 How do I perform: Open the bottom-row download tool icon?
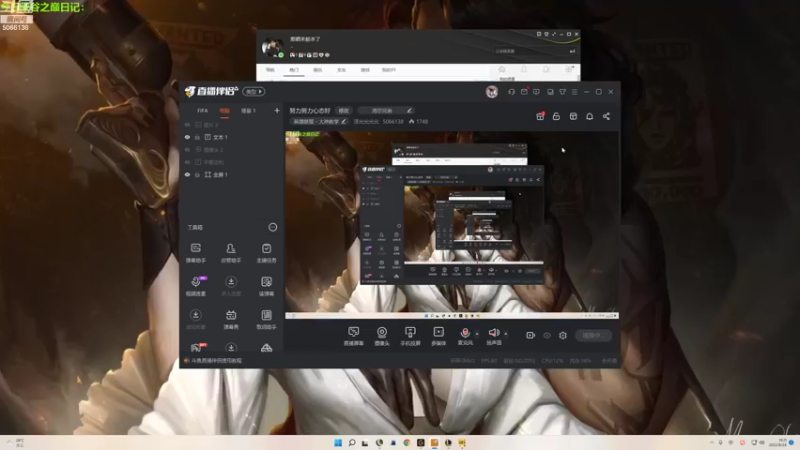pos(231,348)
